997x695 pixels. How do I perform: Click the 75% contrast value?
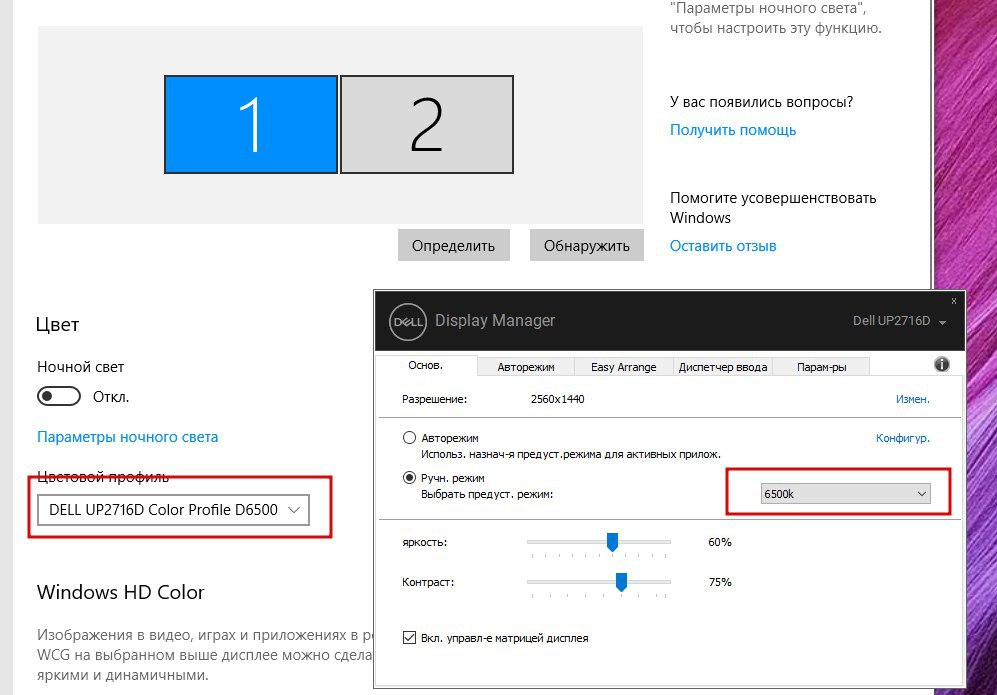(720, 582)
